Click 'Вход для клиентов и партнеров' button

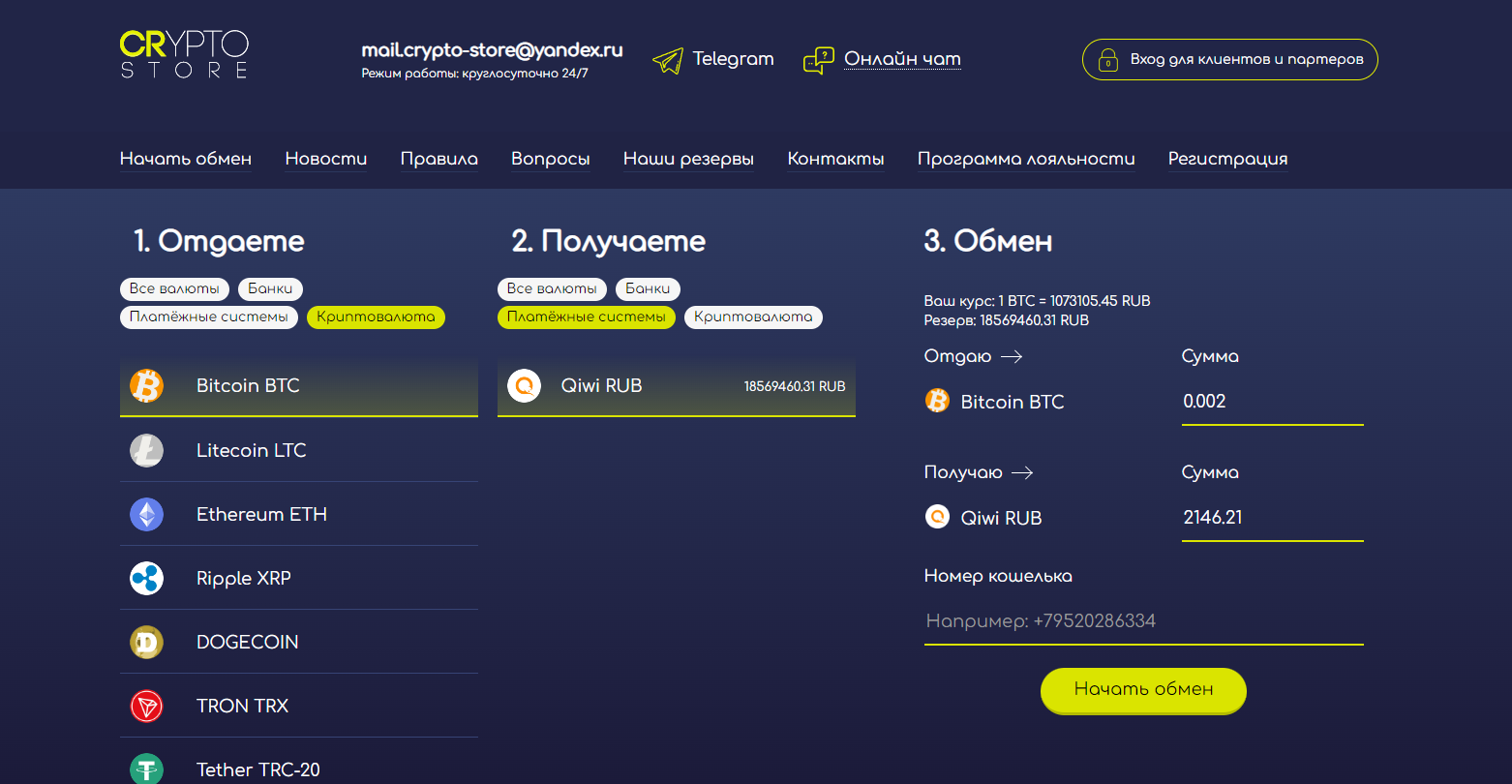coord(1229,60)
